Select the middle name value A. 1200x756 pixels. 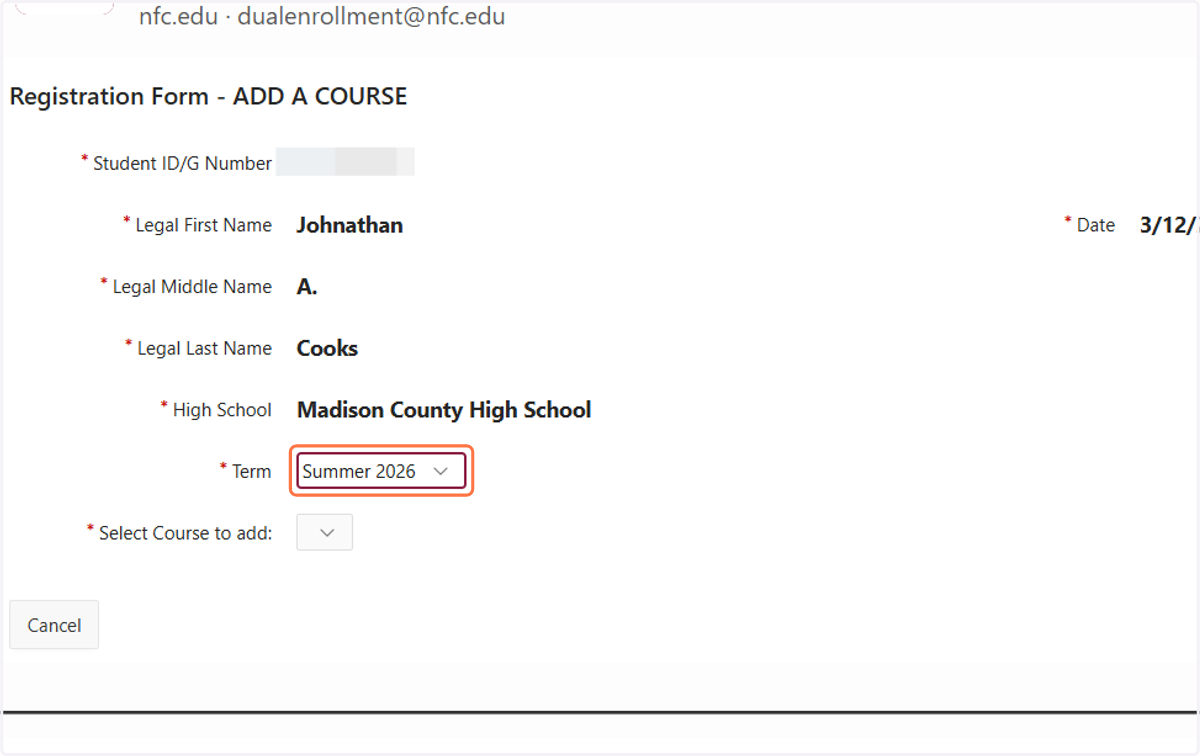tap(307, 287)
